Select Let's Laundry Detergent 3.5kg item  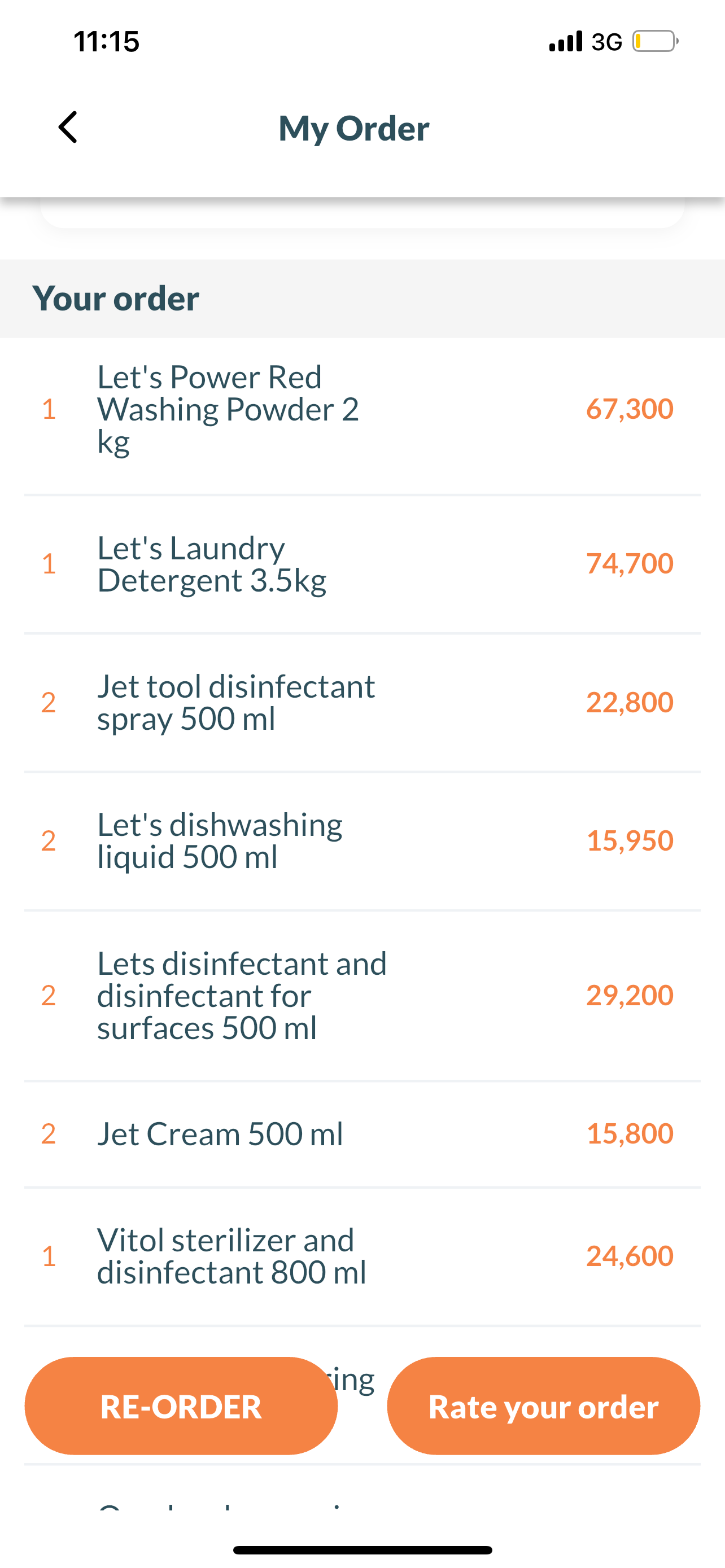[x=211, y=564]
